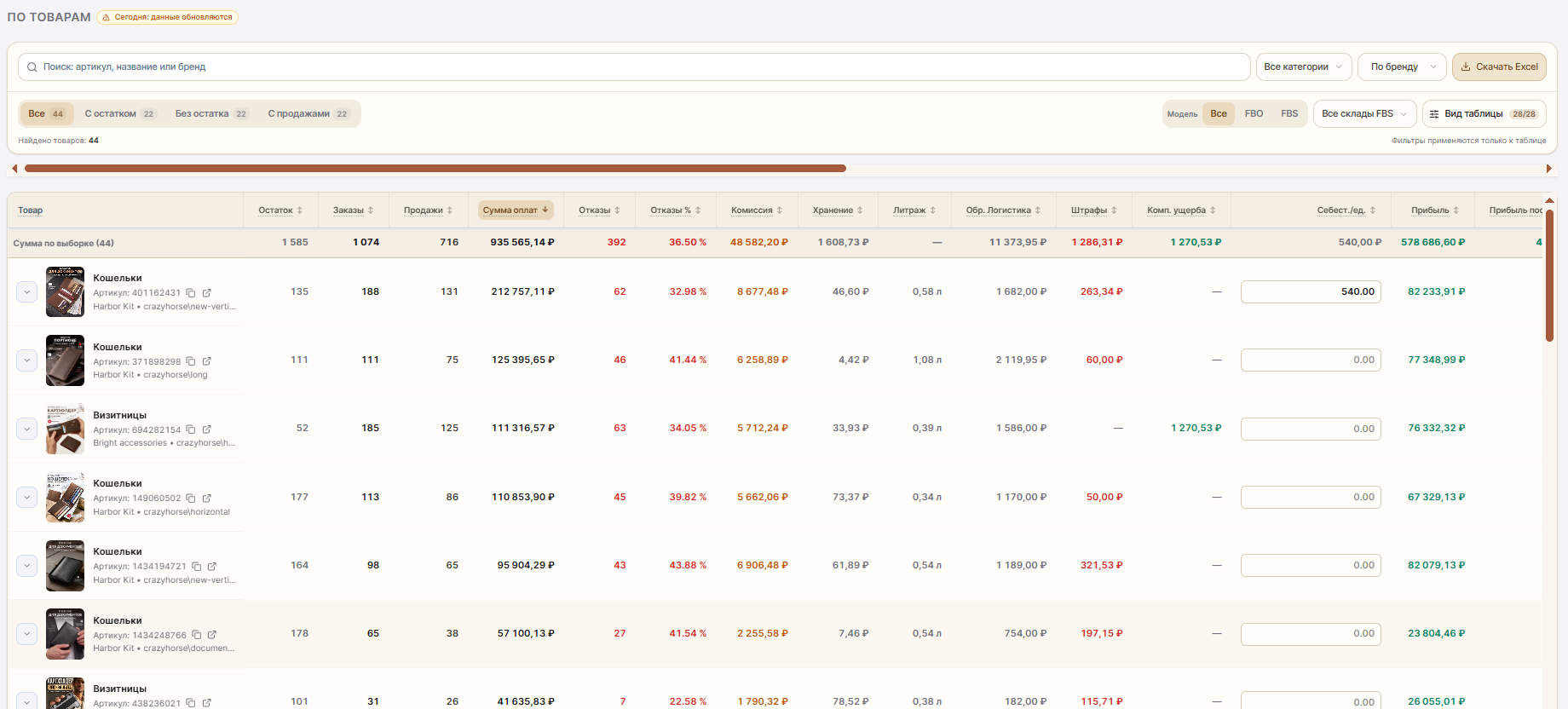
Task: Sort by Остаток column arrows
Action: [300, 210]
